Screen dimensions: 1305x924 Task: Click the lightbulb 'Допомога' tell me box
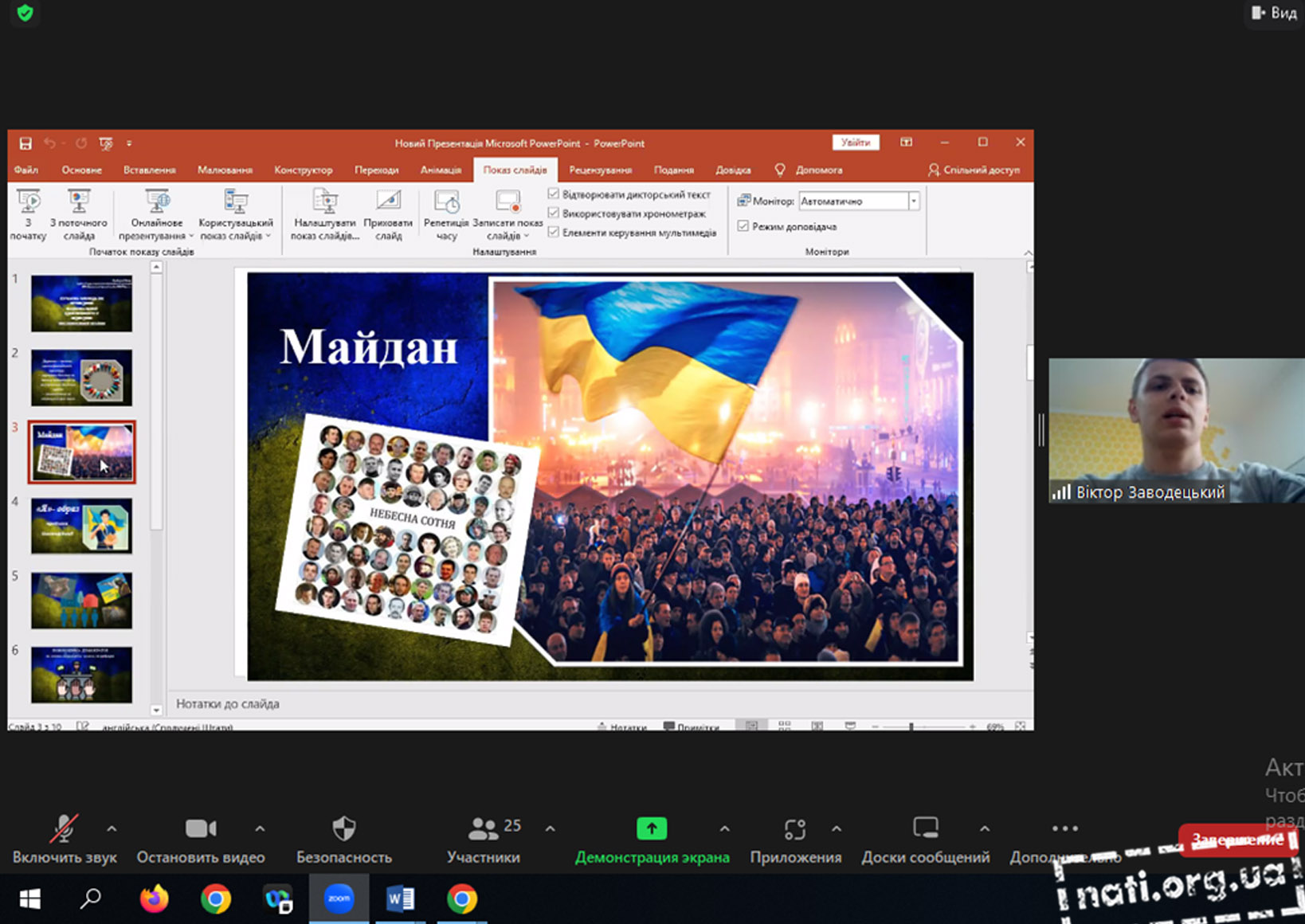coord(809,170)
